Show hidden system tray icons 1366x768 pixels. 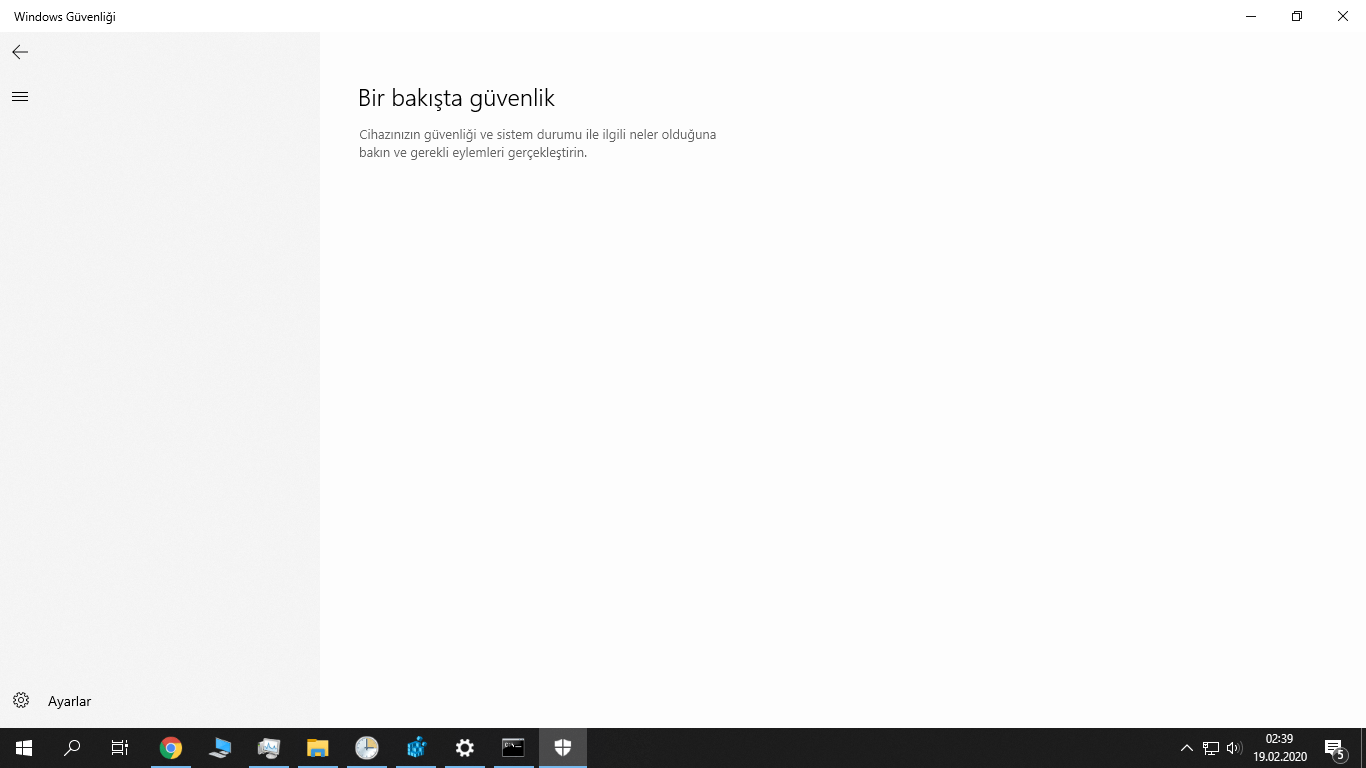1187,747
